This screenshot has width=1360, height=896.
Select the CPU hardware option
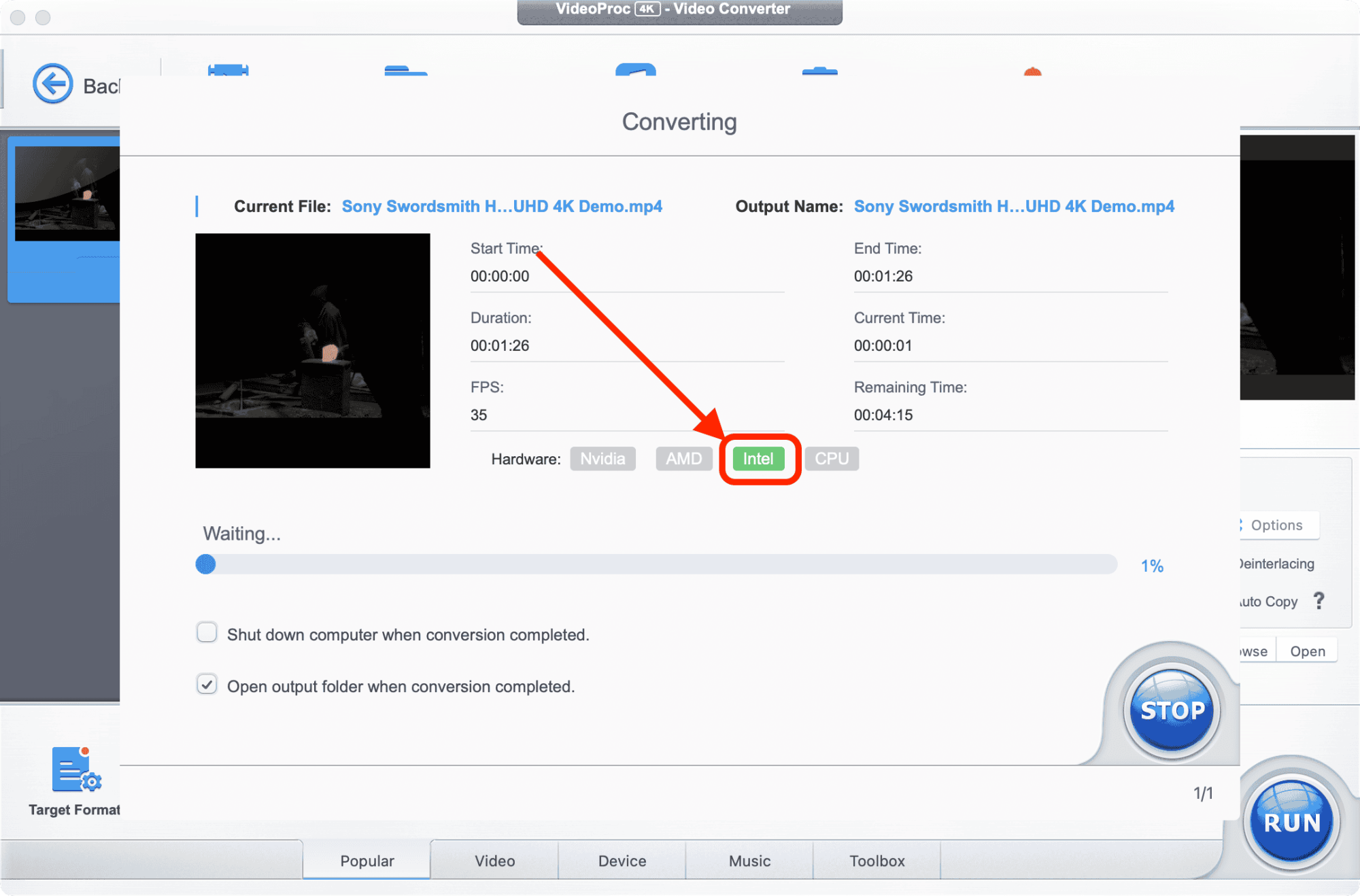pyautogui.click(x=832, y=459)
